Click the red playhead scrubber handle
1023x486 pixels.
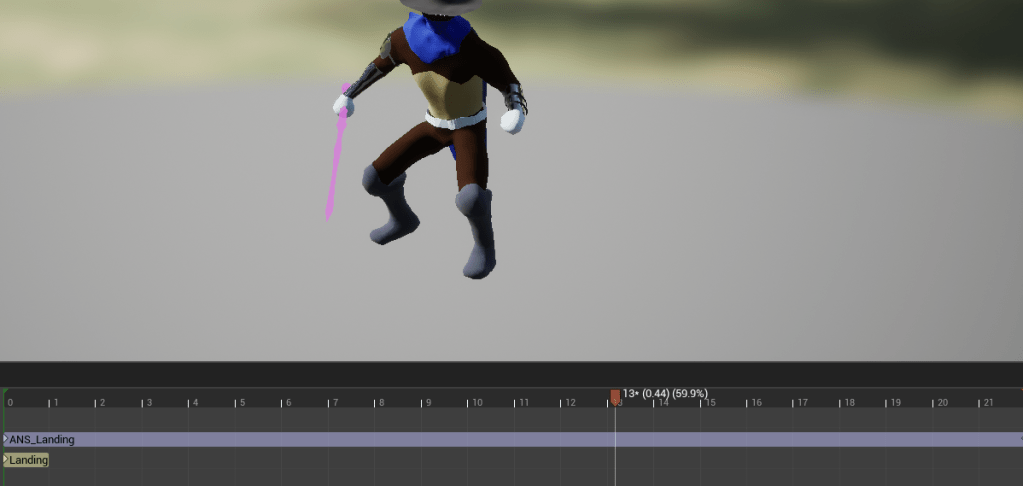click(615, 396)
